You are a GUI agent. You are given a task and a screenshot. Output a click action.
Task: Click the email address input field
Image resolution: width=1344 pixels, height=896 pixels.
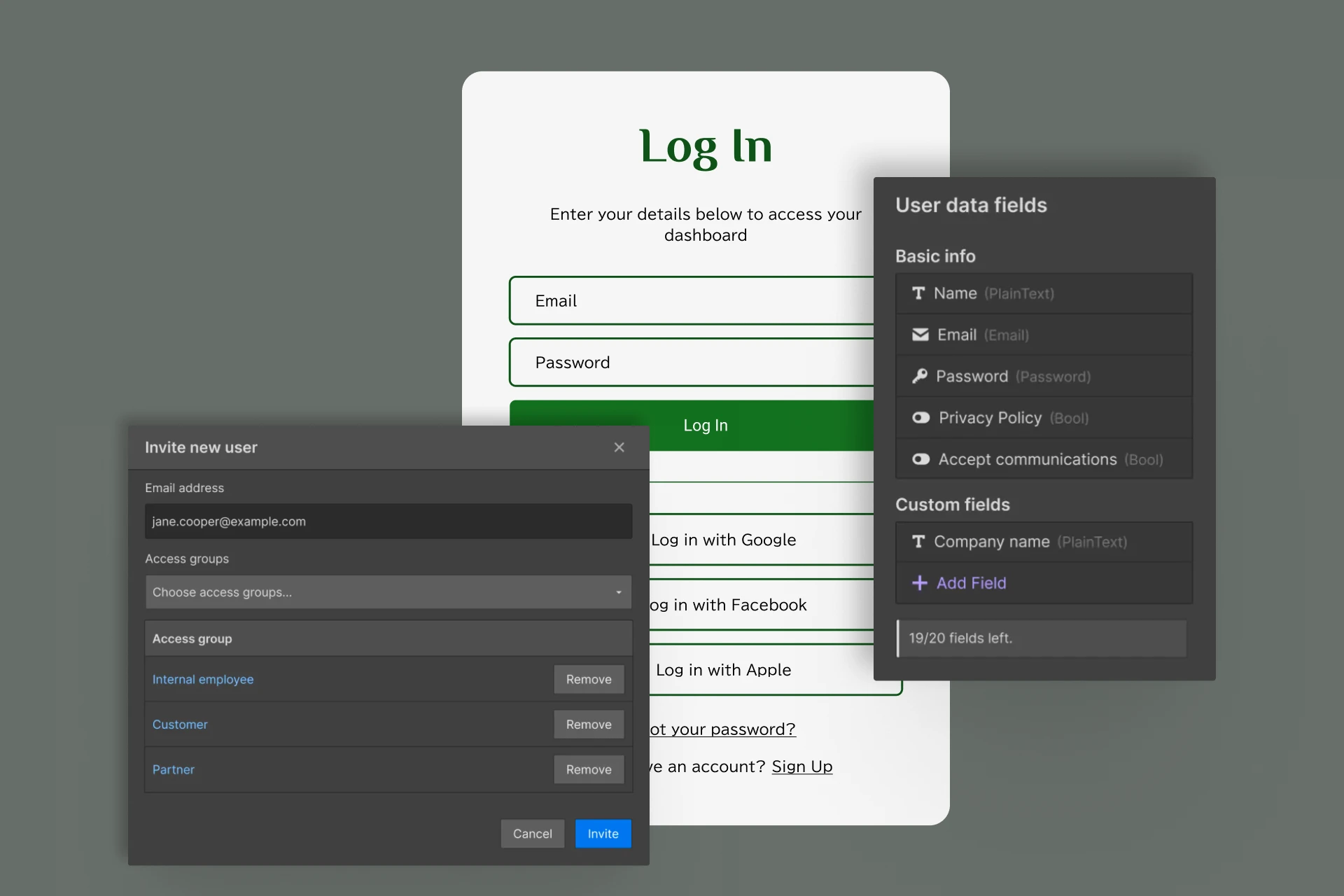(x=388, y=521)
